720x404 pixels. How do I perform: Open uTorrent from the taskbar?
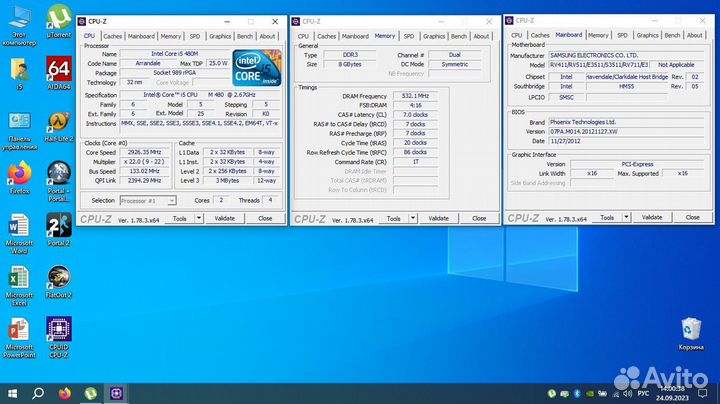pyautogui.click(x=90, y=393)
